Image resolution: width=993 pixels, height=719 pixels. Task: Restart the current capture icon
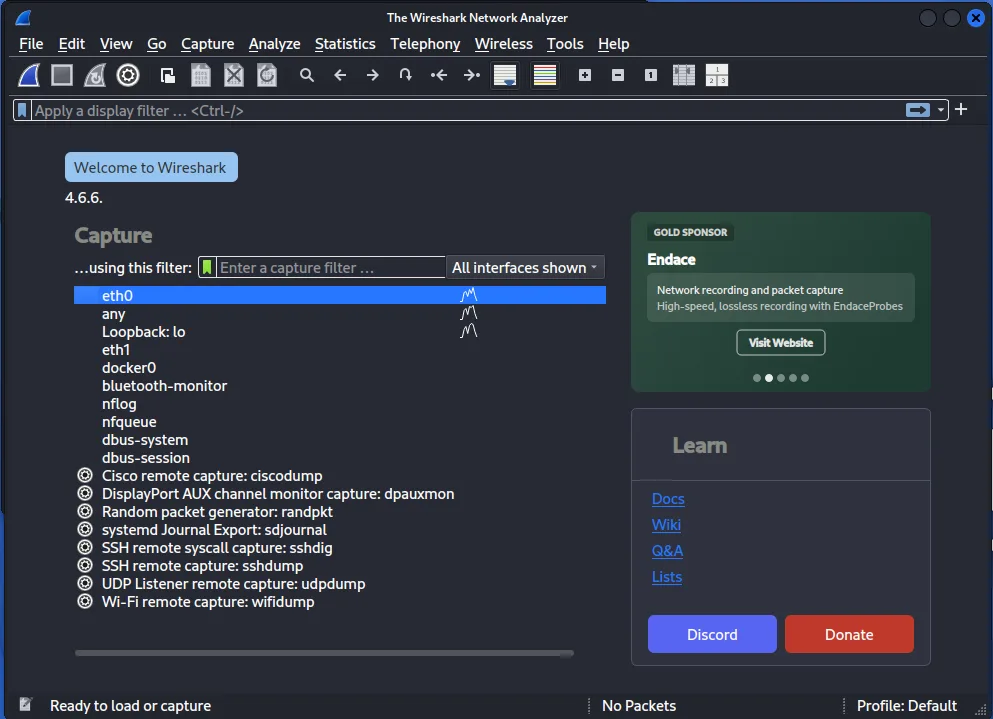[94, 75]
